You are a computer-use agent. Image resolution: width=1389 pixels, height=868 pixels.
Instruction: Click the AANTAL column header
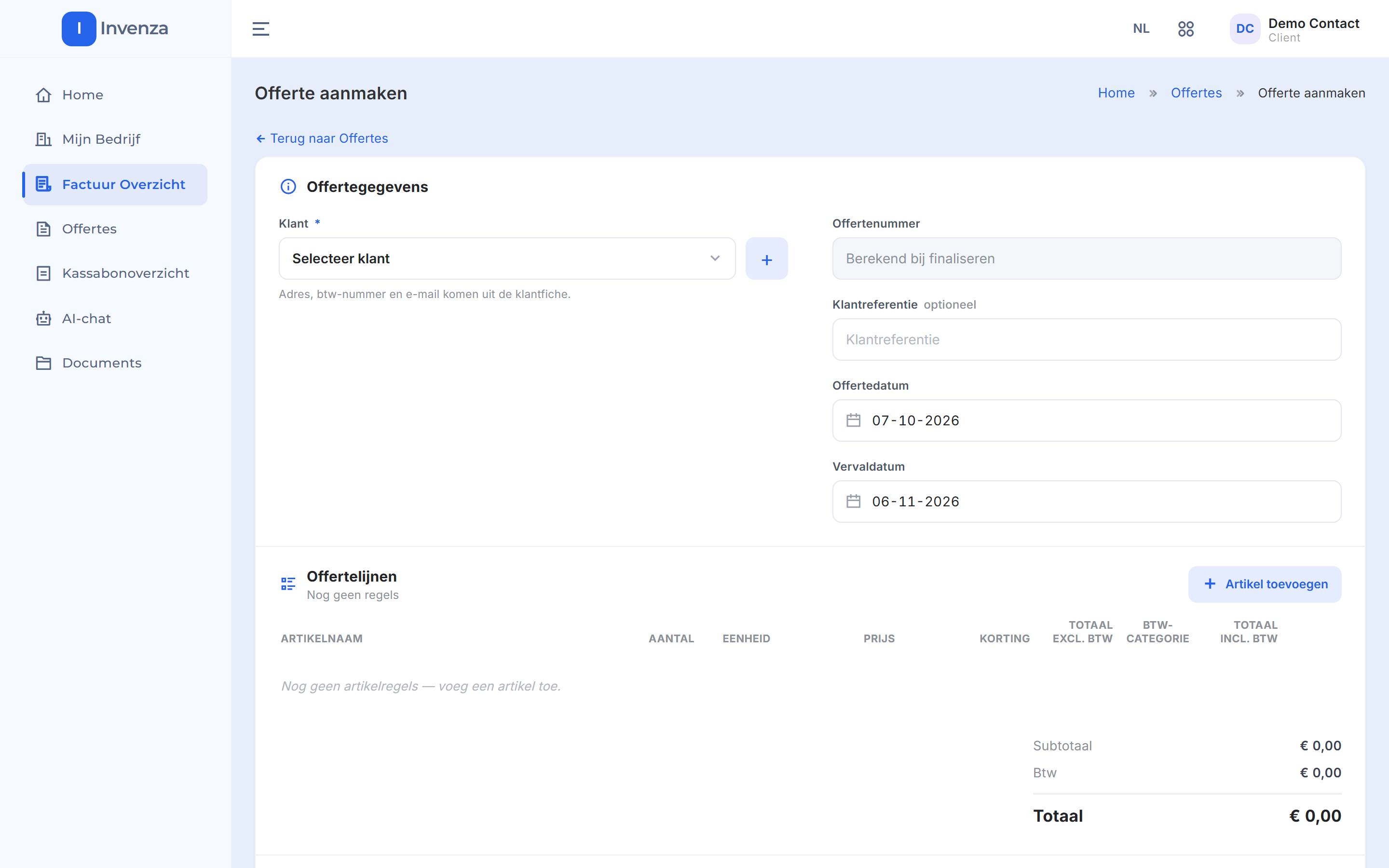pos(671,638)
